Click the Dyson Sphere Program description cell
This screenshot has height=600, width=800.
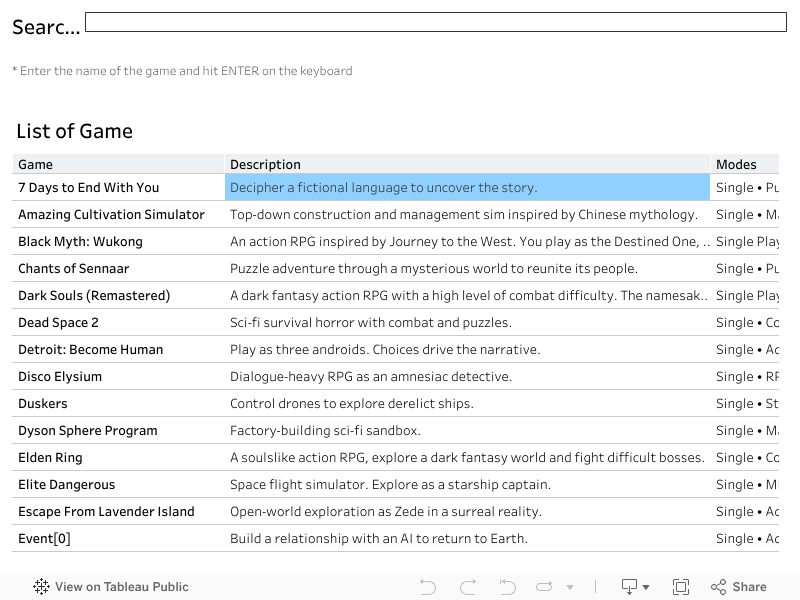tap(325, 430)
